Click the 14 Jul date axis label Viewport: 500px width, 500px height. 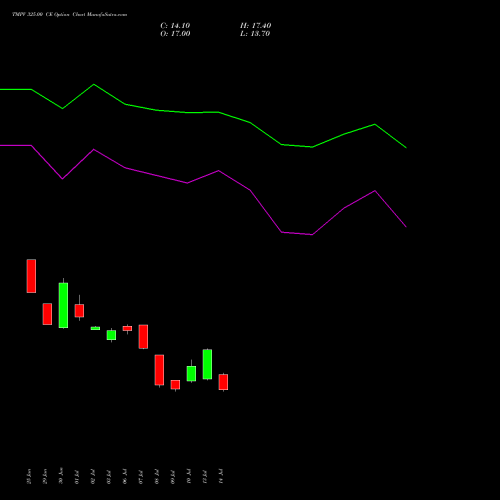click(221, 477)
